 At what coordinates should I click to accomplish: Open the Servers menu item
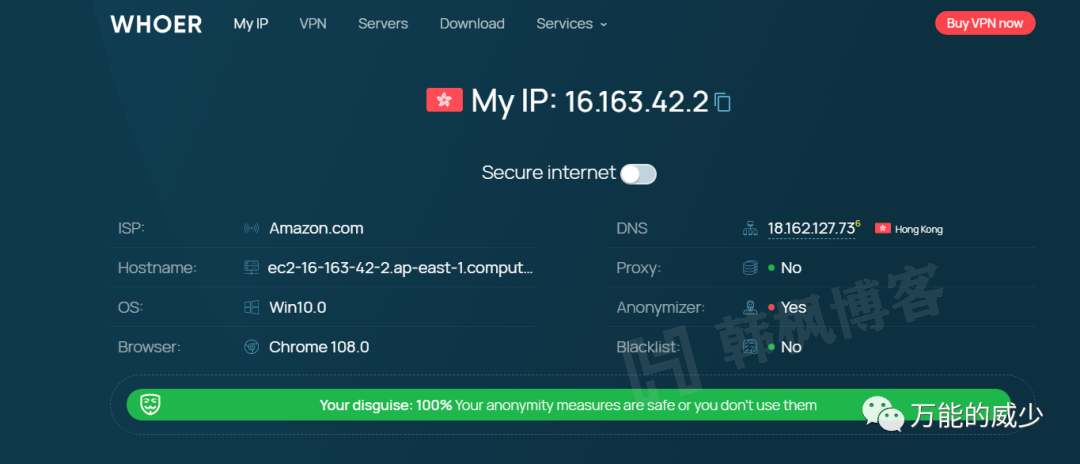coord(383,24)
